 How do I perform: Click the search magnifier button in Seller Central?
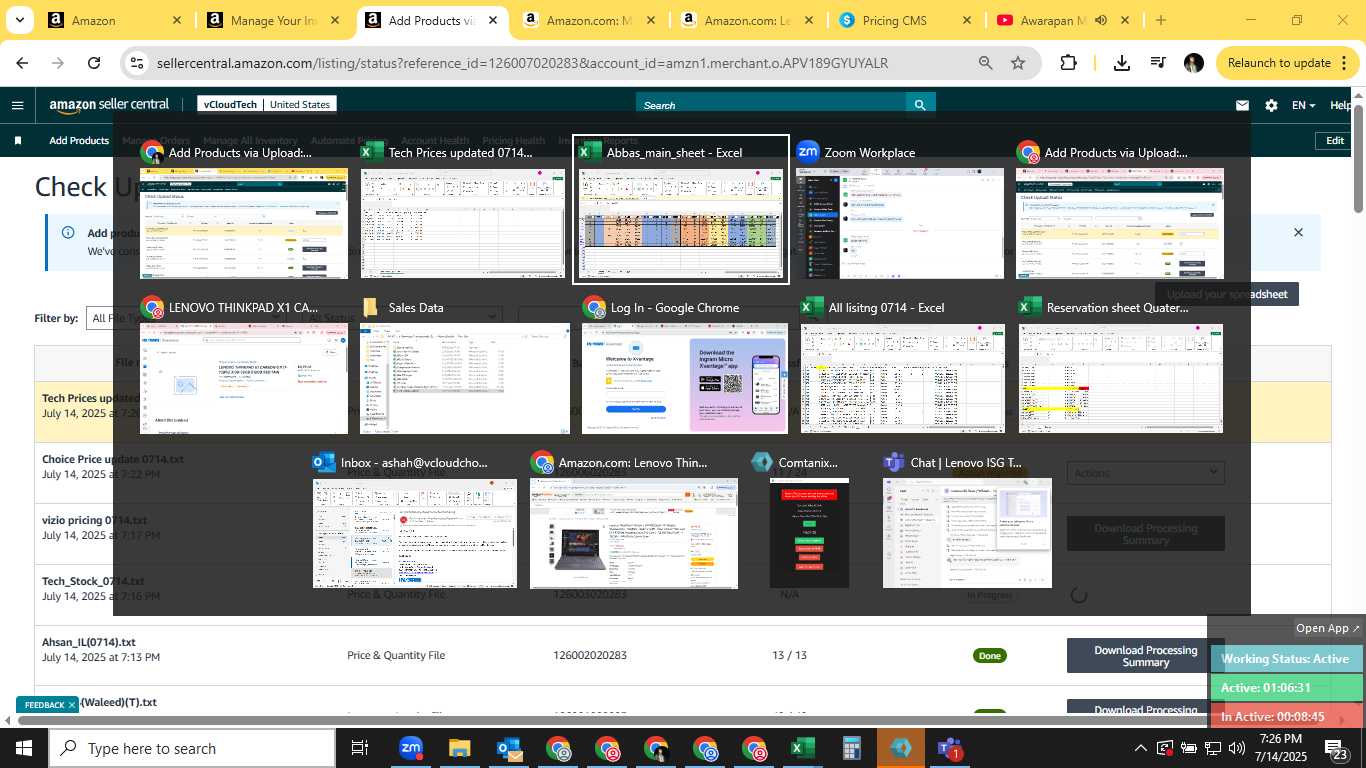tap(920, 105)
